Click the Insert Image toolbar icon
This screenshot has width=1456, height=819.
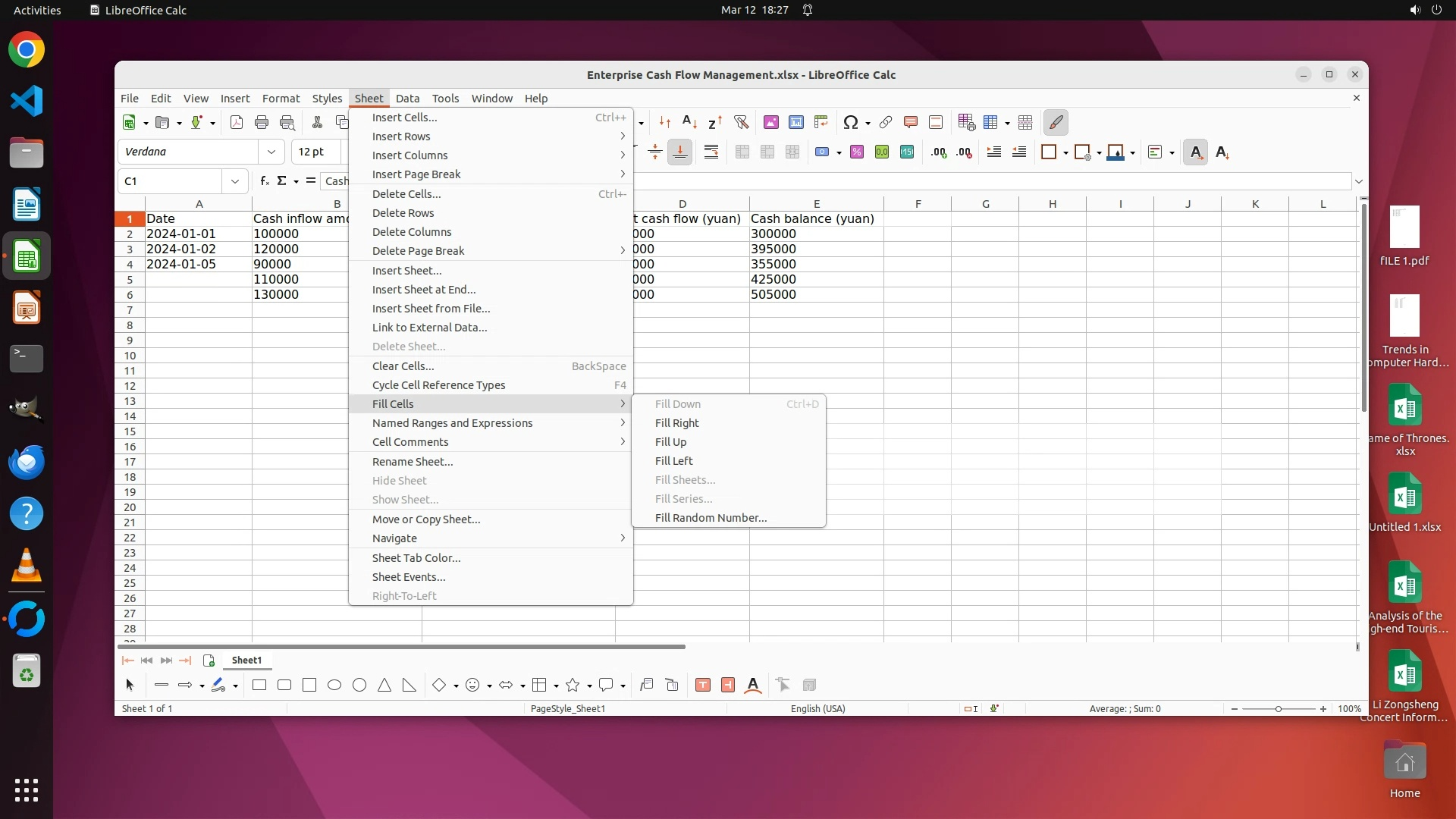(x=771, y=122)
